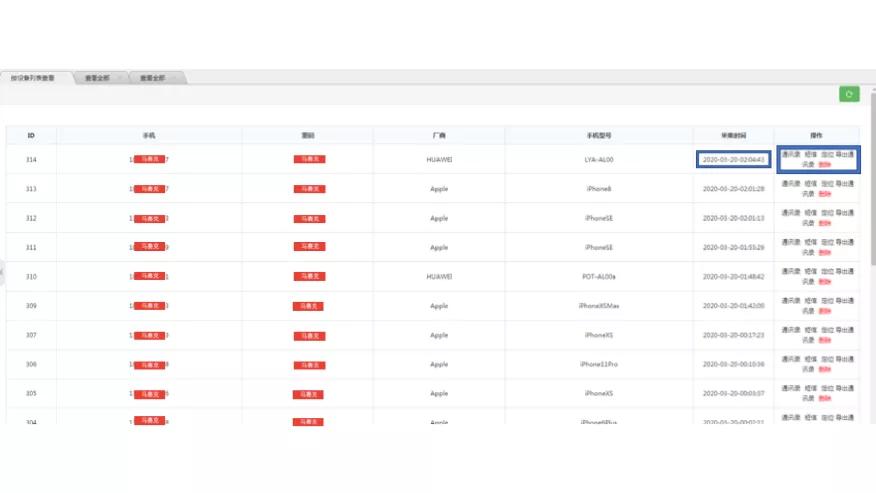This screenshot has height=493, width=876.
Task: Select the ID cell 309
Action: point(31,306)
